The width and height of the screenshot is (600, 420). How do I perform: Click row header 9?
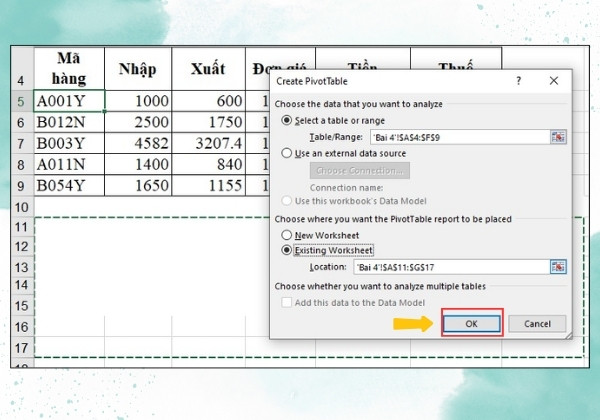point(22,186)
